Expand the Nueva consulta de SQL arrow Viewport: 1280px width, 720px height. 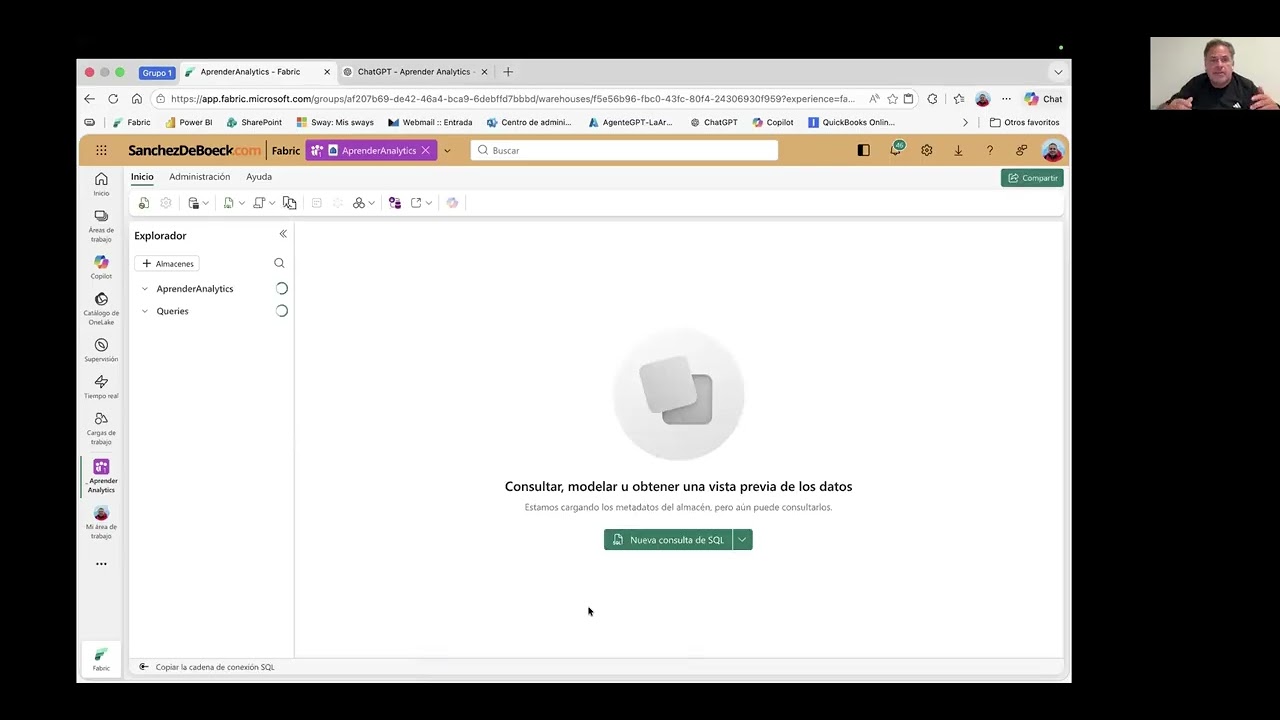click(x=742, y=540)
